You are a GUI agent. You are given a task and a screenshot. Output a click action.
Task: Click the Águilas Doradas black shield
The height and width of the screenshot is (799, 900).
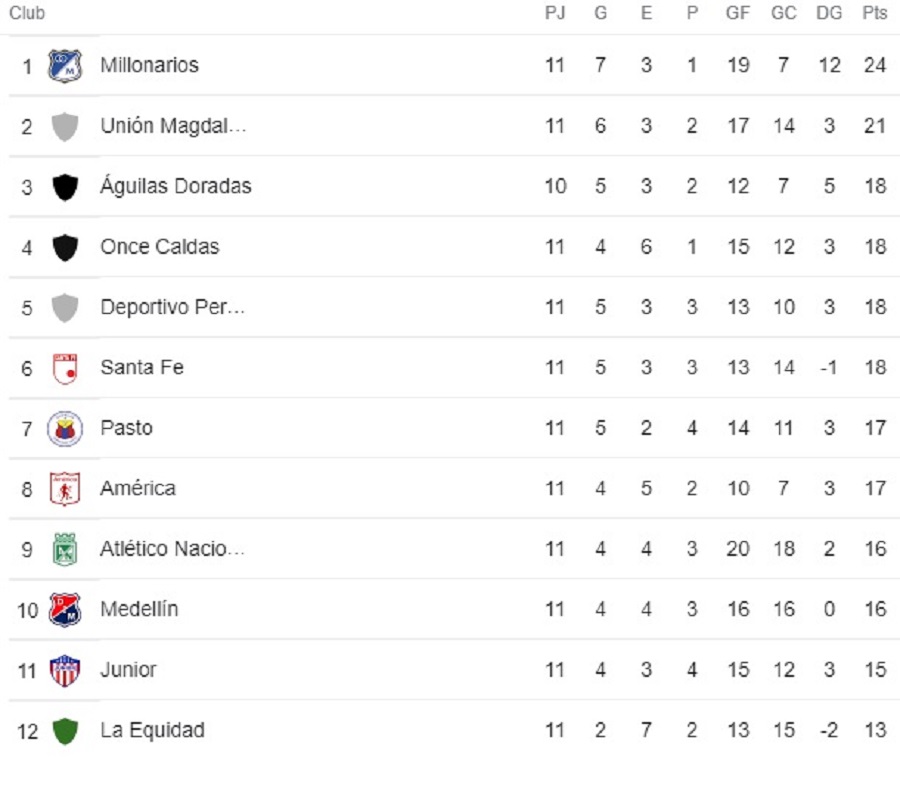pyautogui.click(x=65, y=187)
